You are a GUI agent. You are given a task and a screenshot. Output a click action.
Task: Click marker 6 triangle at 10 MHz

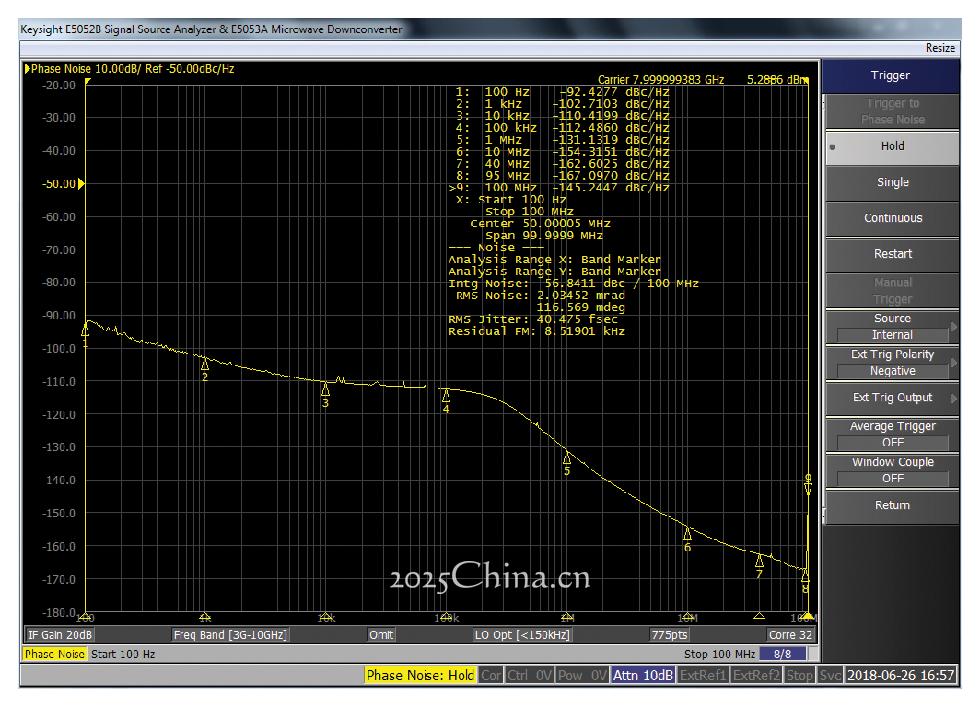coord(687,533)
